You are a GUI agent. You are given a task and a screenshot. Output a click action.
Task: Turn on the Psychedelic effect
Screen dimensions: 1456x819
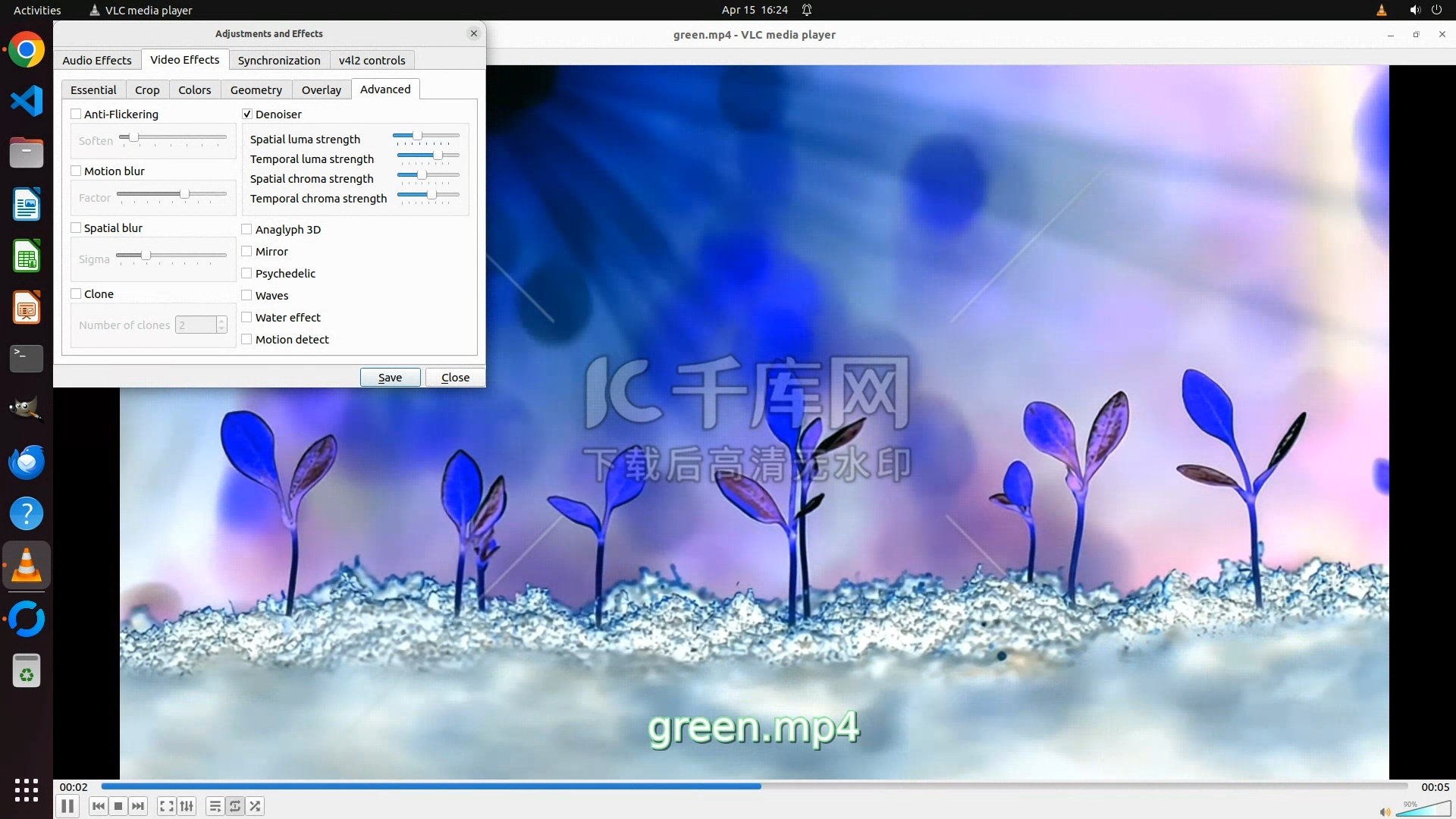[247, 273]
